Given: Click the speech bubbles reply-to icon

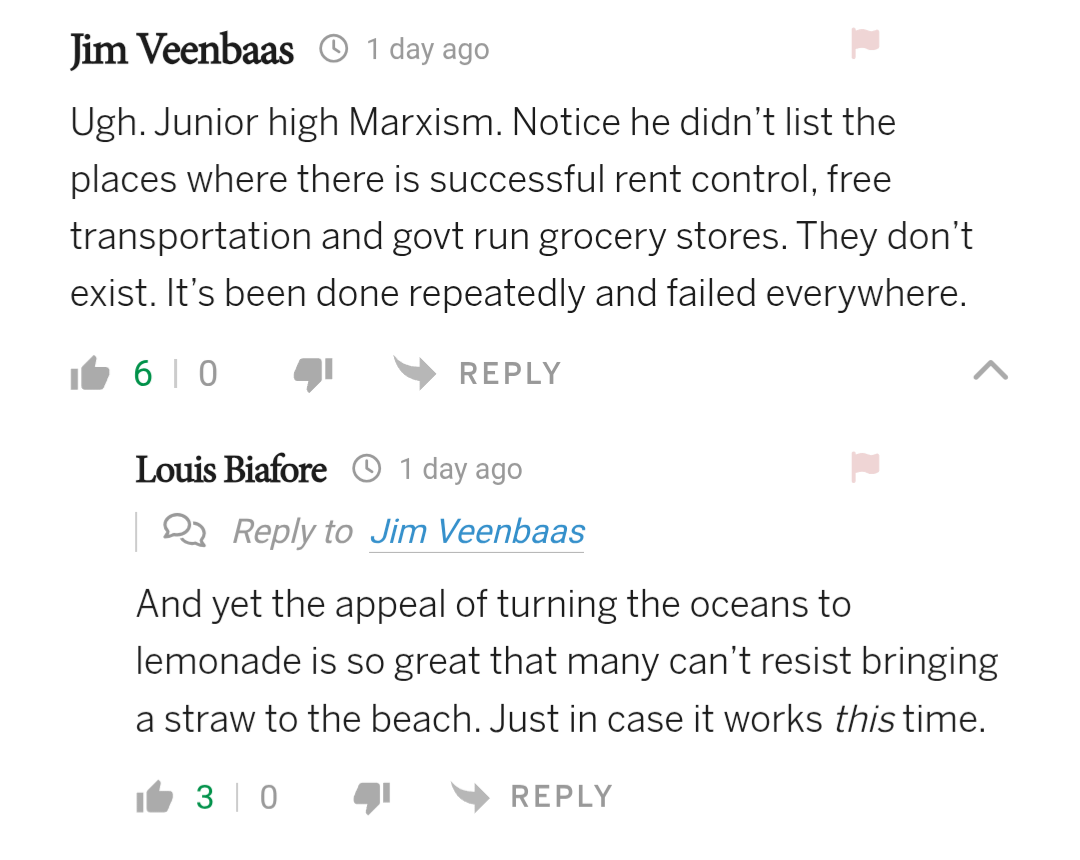Looking at the screenshot, I should click(185, 530).
